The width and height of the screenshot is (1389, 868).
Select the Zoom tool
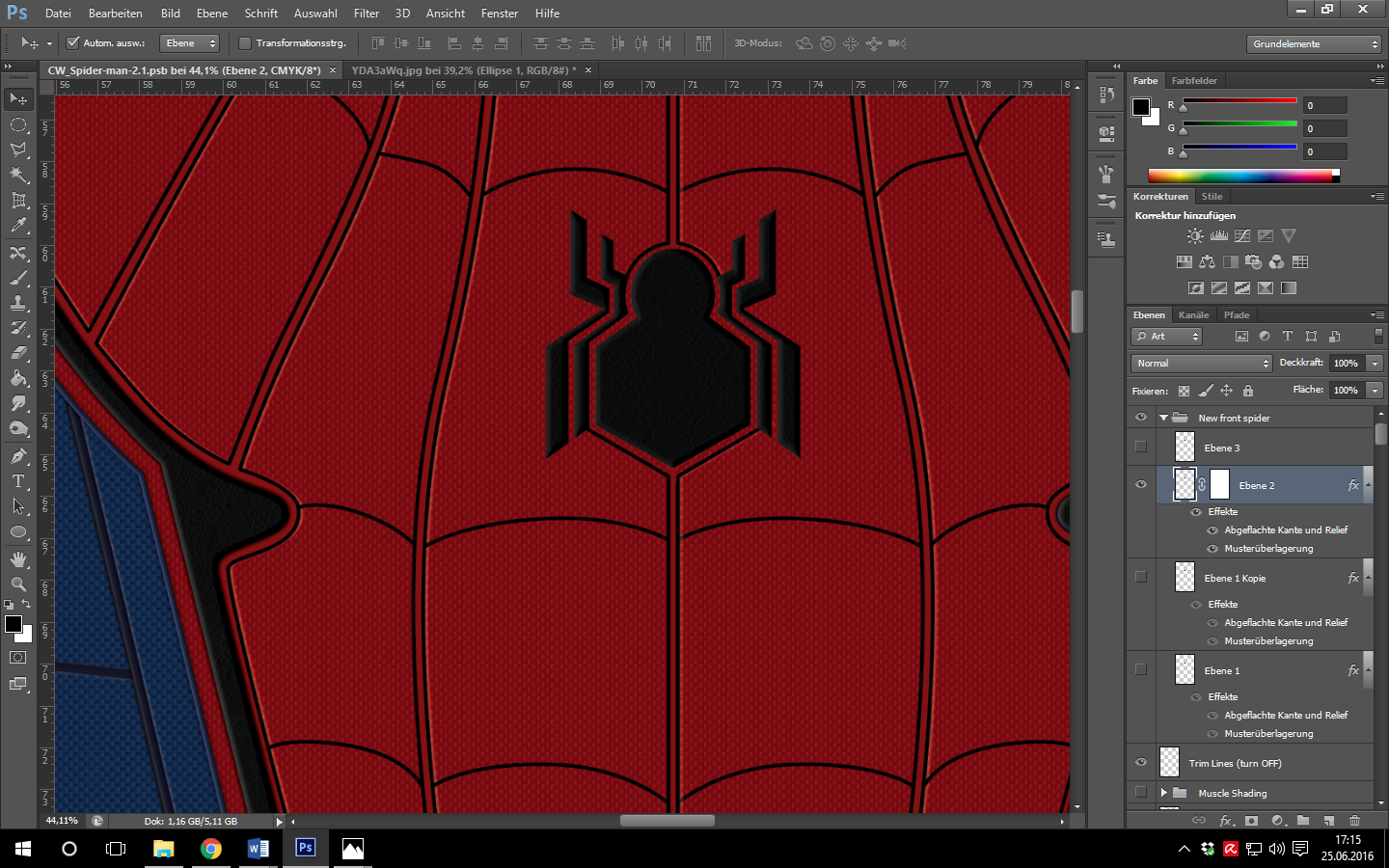click(x=18, y=584)
